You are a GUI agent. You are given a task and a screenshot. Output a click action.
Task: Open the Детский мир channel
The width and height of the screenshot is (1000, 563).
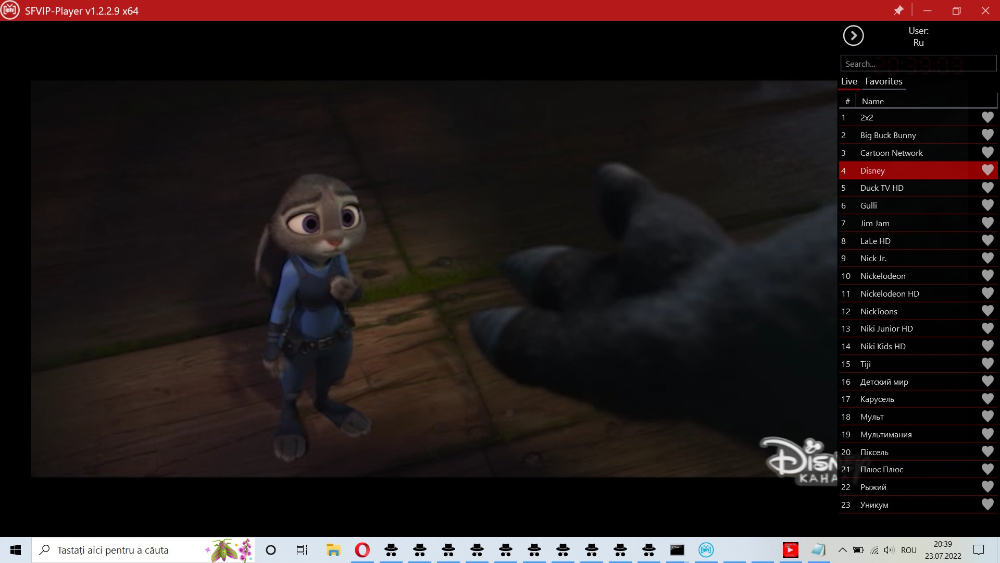coord(917,381)
